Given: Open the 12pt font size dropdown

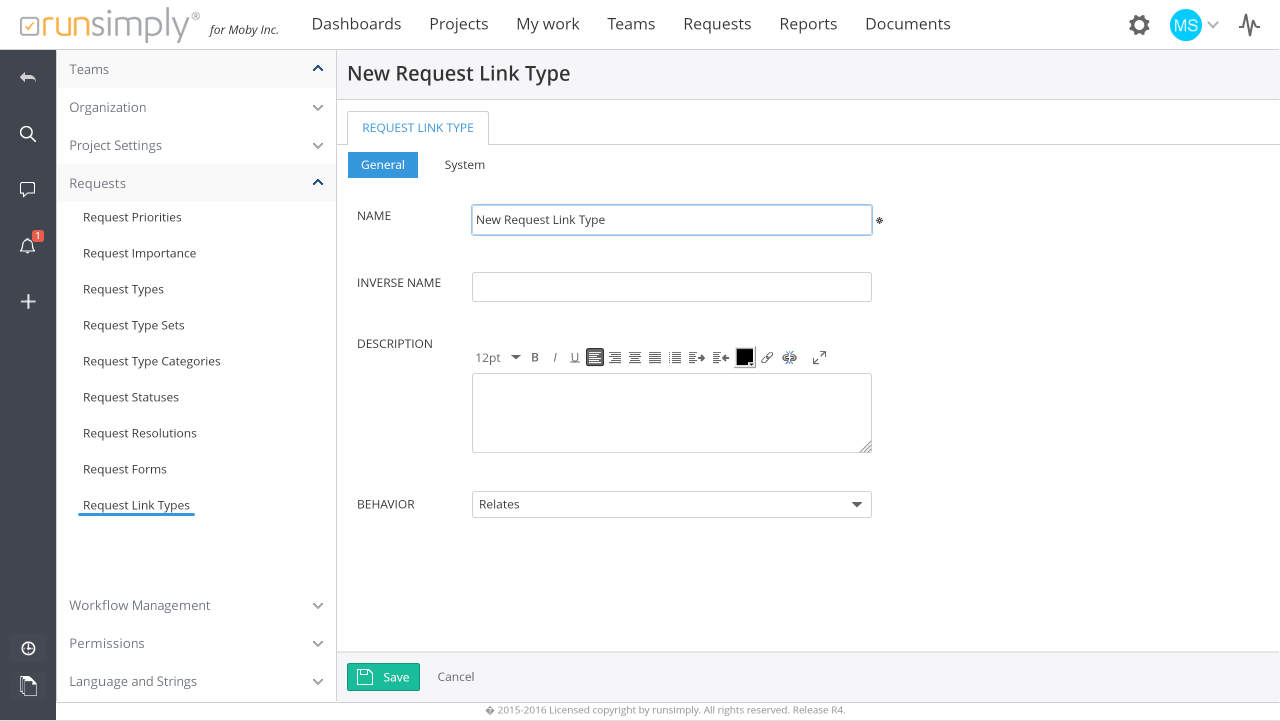Looking at the screenshot, I should tap(498, 358).
